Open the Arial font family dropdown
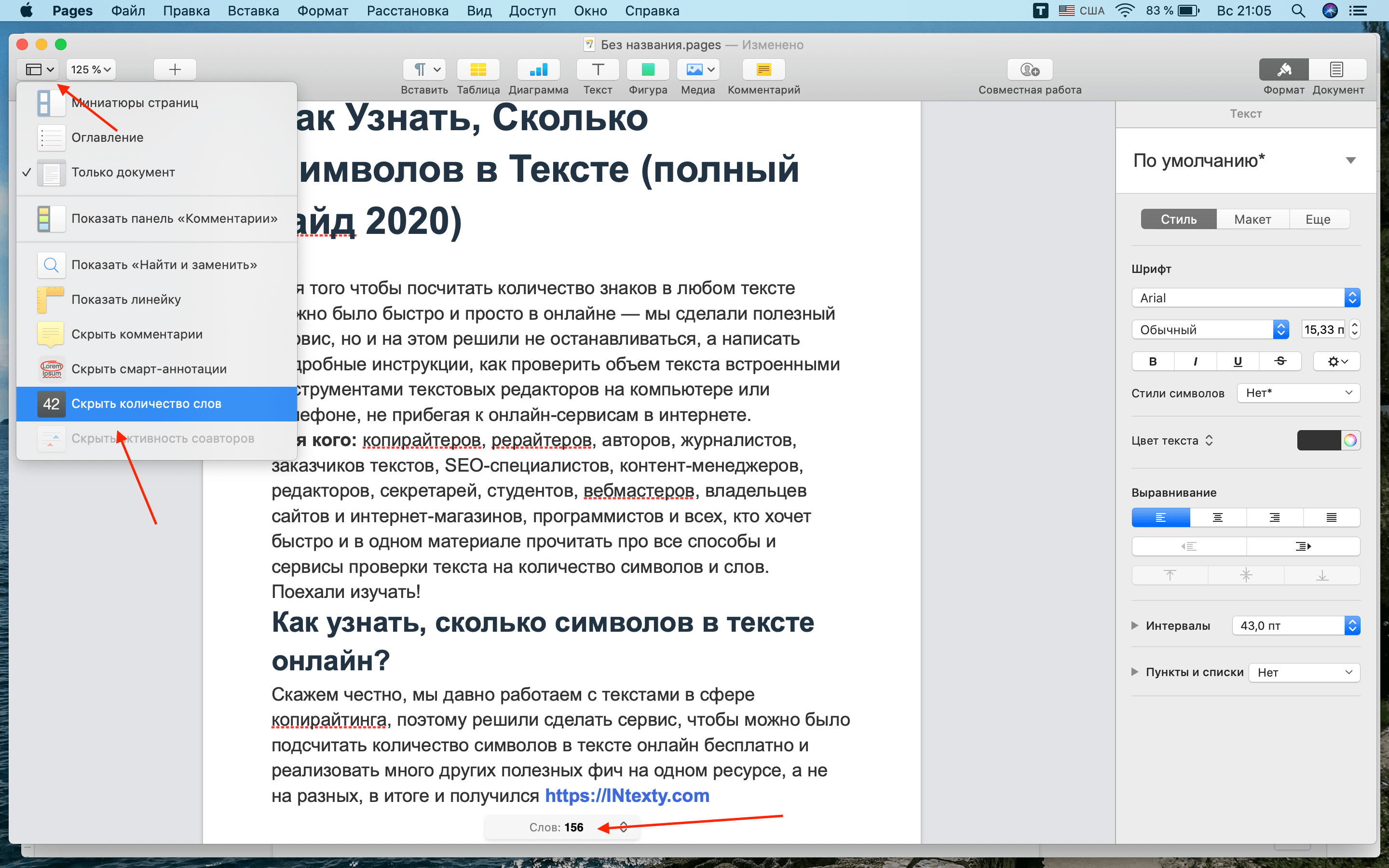Screen dimensions: 1389x868 1245,298
